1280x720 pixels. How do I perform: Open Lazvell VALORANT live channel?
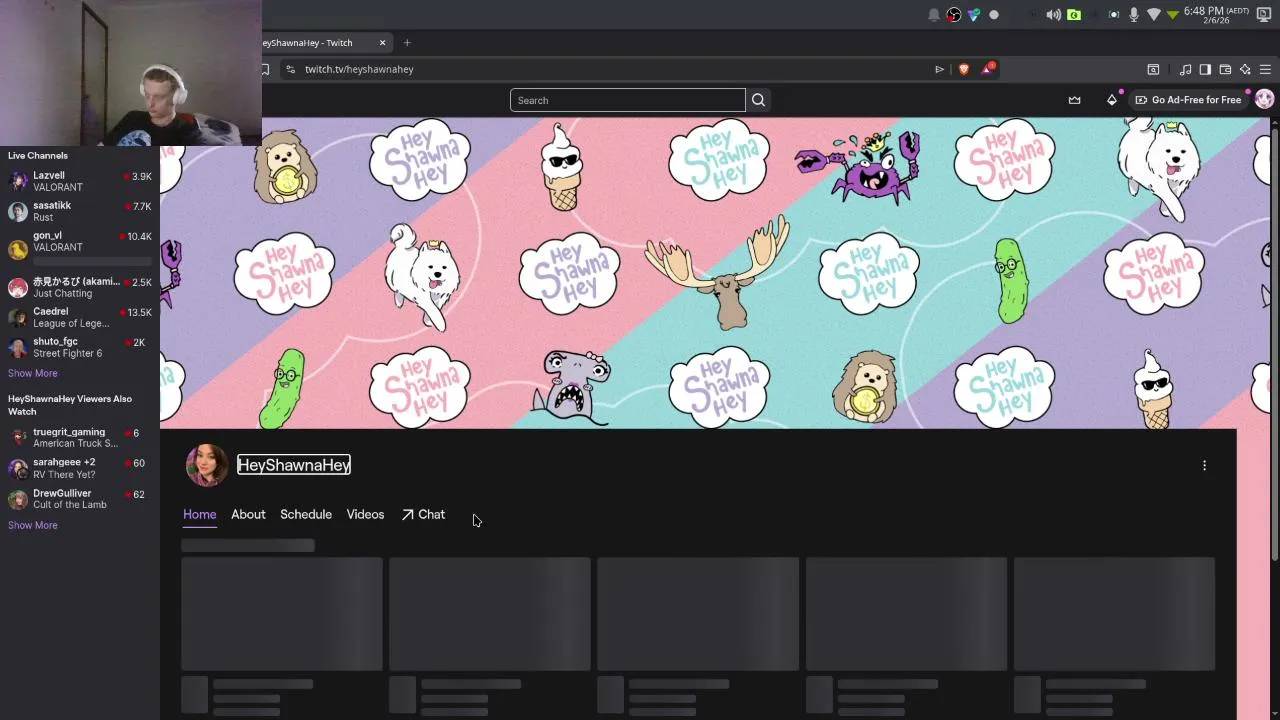point(80,181)
